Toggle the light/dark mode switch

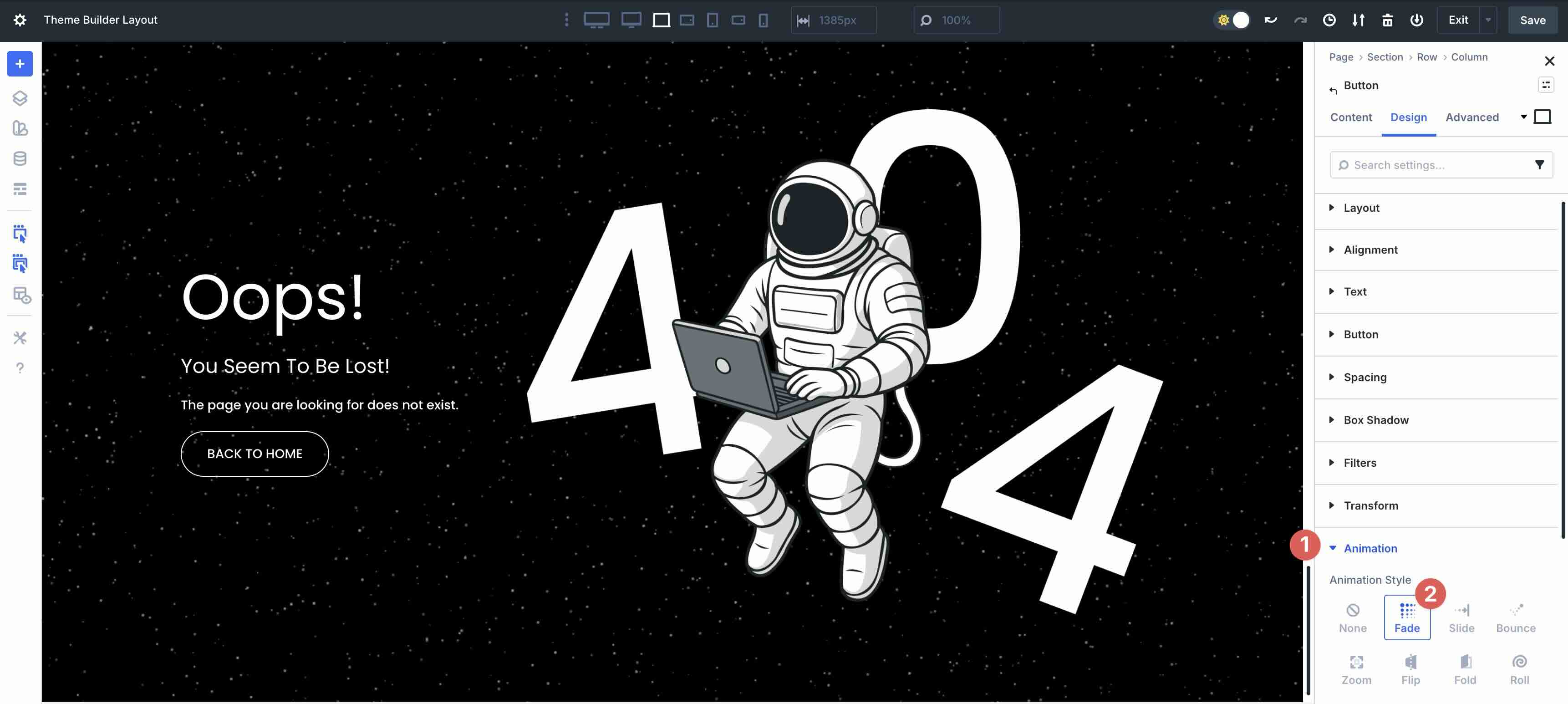point(1232,20)
